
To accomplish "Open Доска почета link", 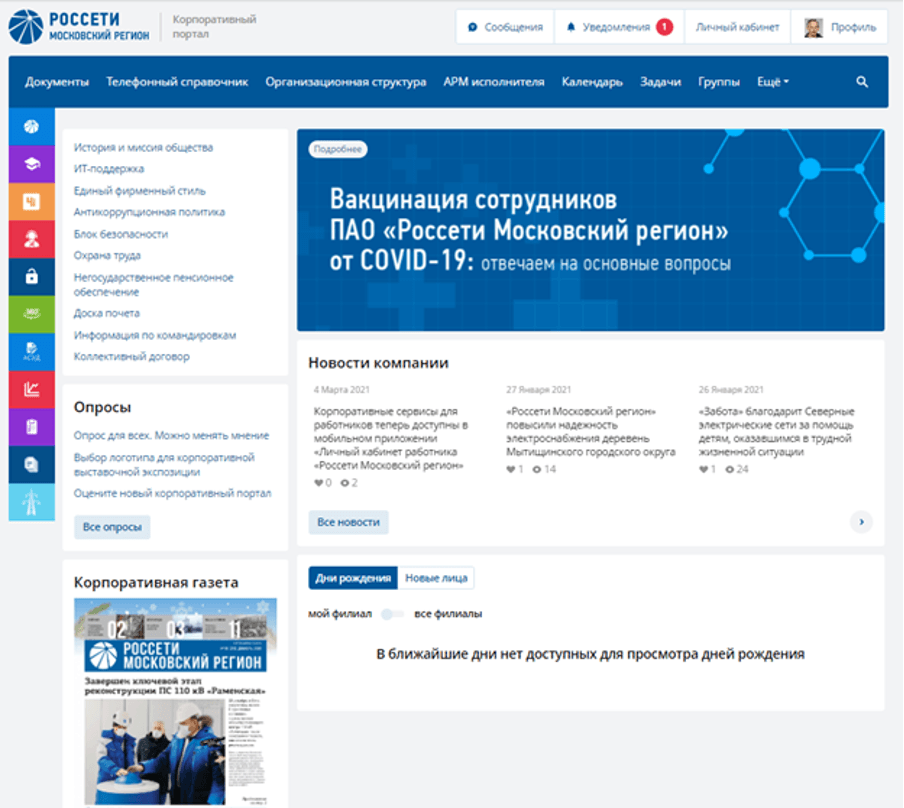I will 107,313.
